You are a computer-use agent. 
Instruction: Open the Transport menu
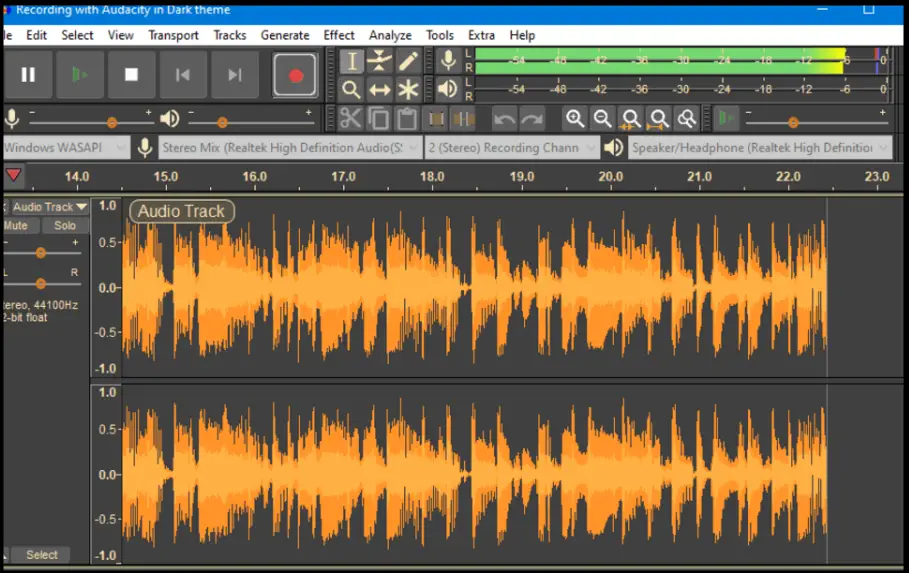[173, 35]
